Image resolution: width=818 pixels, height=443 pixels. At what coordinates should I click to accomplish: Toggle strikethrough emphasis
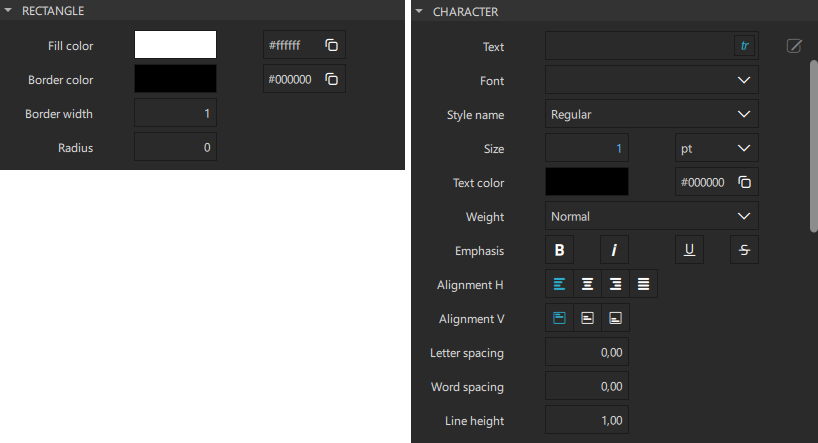(x=744, y=250)
